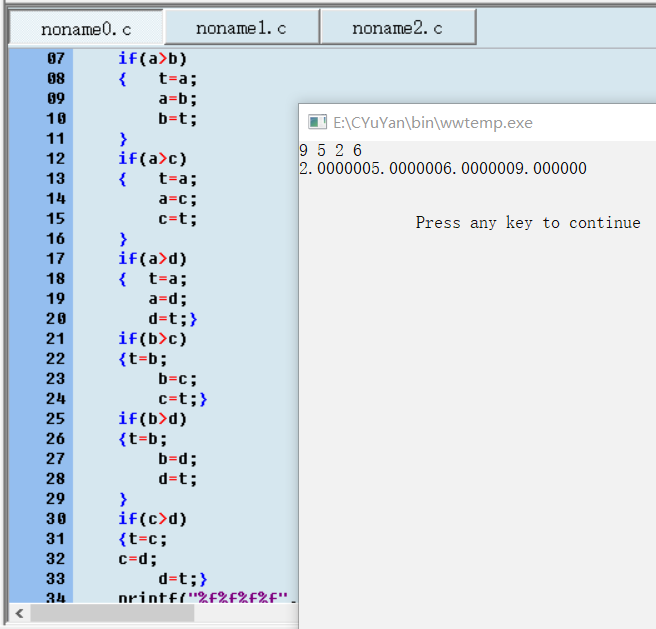This screenshot has height=629, width=656.
Task: Click the a=c; statement on line 14
Action: pos(177,199)
